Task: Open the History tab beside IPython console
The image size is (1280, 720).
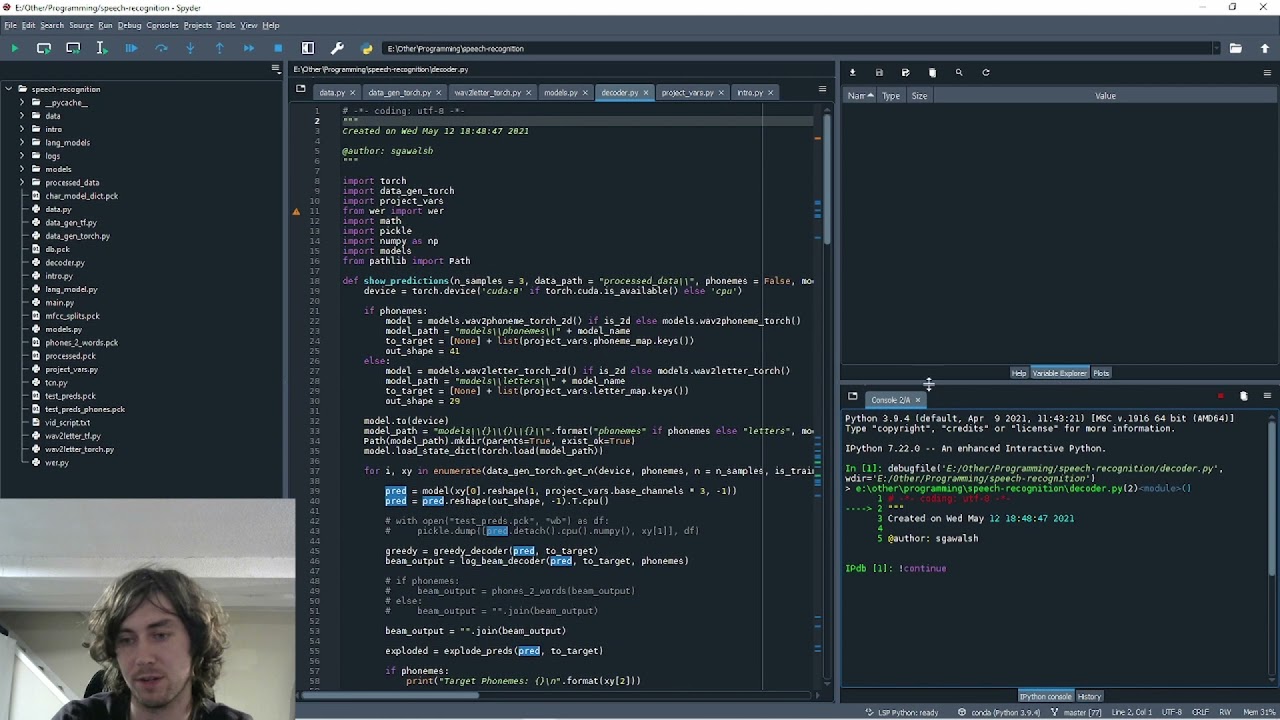Action: tap(1089, 696)
